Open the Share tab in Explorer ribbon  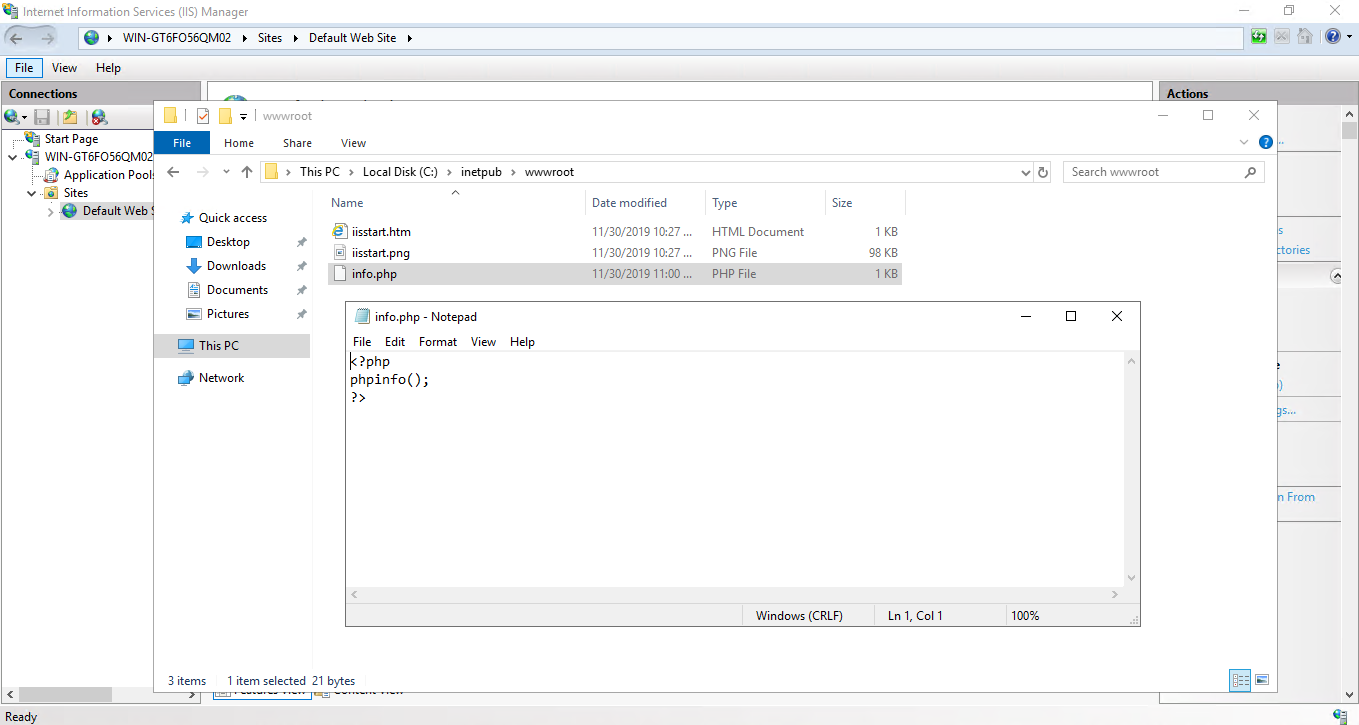pos(297,143)
